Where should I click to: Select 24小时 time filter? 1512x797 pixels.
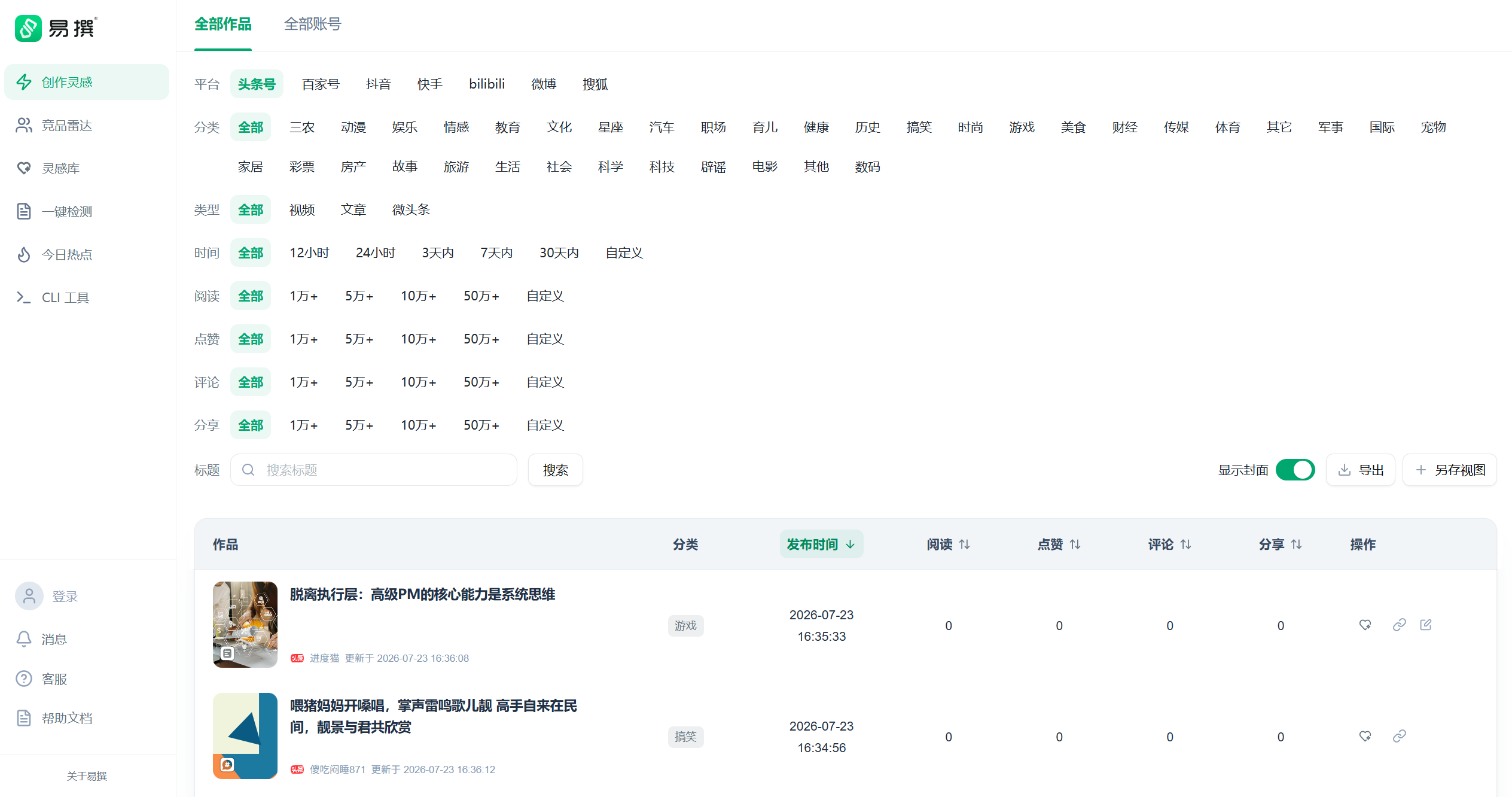click(376, 253)
